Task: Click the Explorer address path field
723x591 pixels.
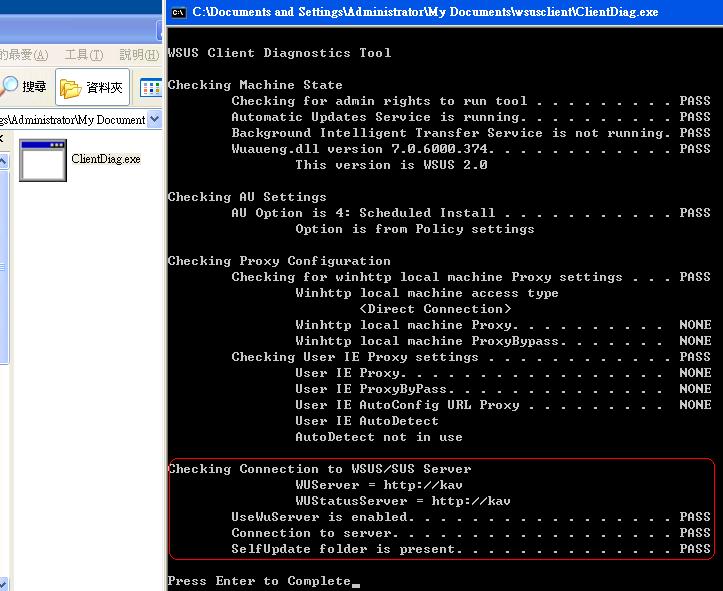Action: click(73, 120)
